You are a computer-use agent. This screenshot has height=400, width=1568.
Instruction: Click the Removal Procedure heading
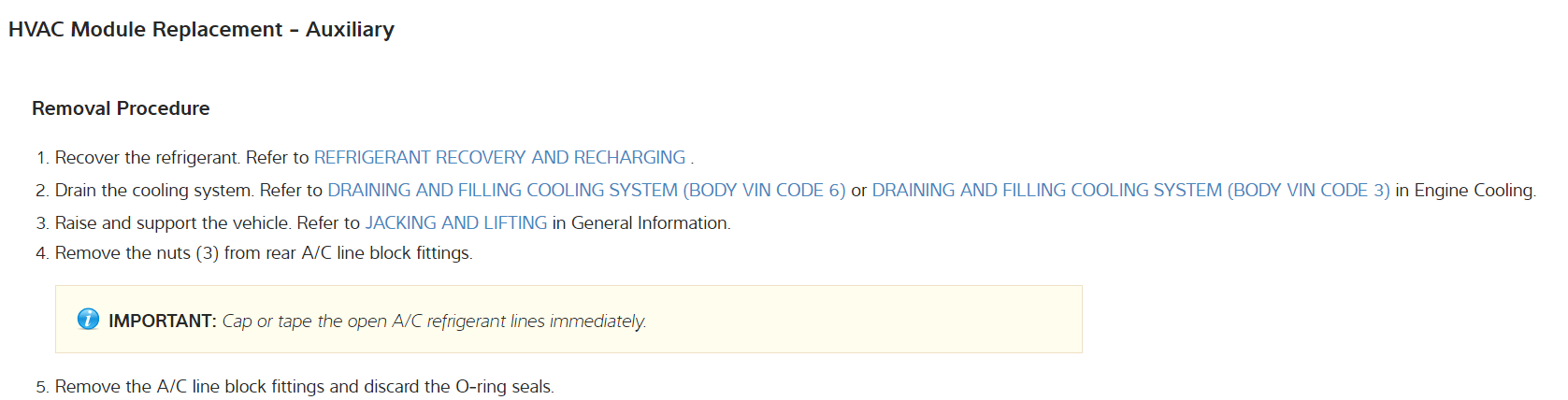tap(121, 108)
